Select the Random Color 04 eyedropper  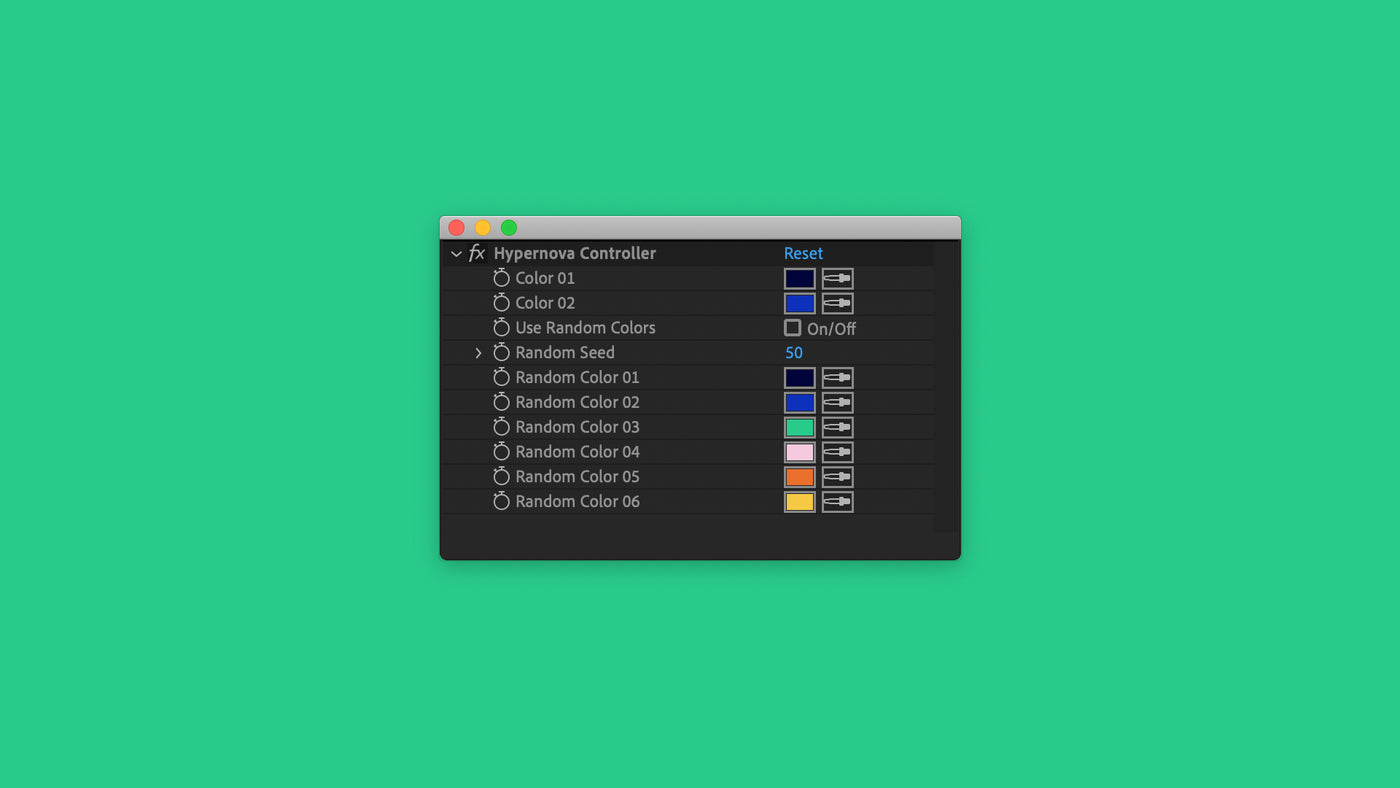[x=838, y=452]
